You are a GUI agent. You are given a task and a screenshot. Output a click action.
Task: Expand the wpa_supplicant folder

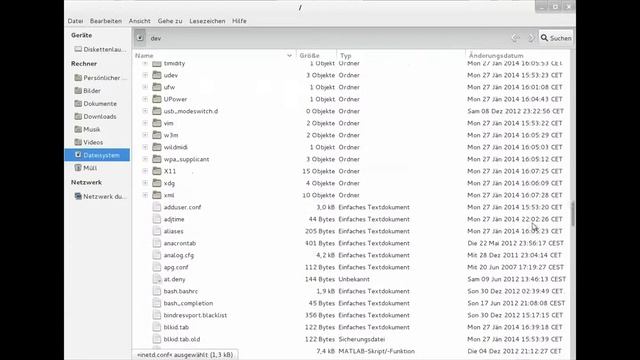click(145, 159)
